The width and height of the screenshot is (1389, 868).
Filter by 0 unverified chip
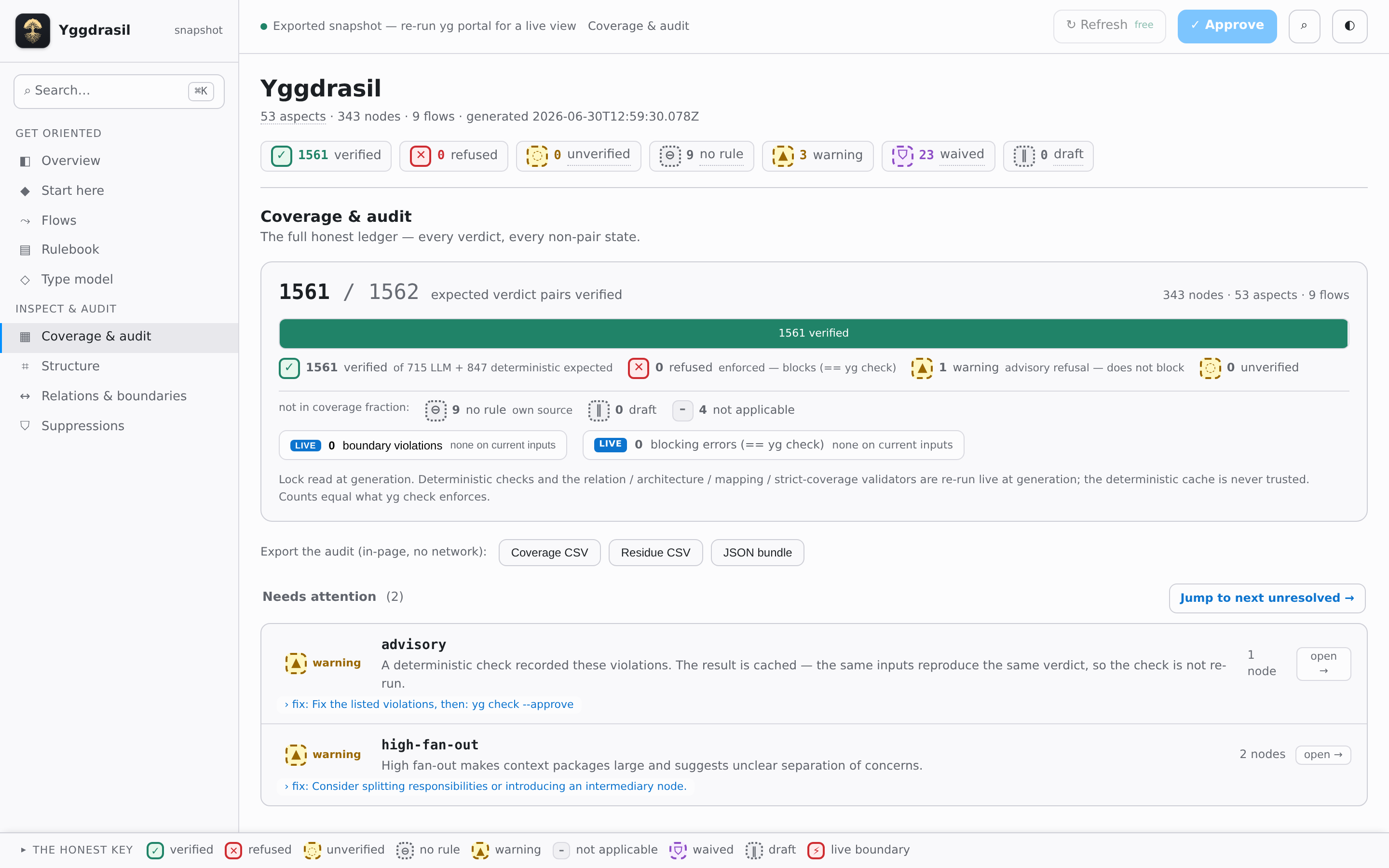[578, 156]
